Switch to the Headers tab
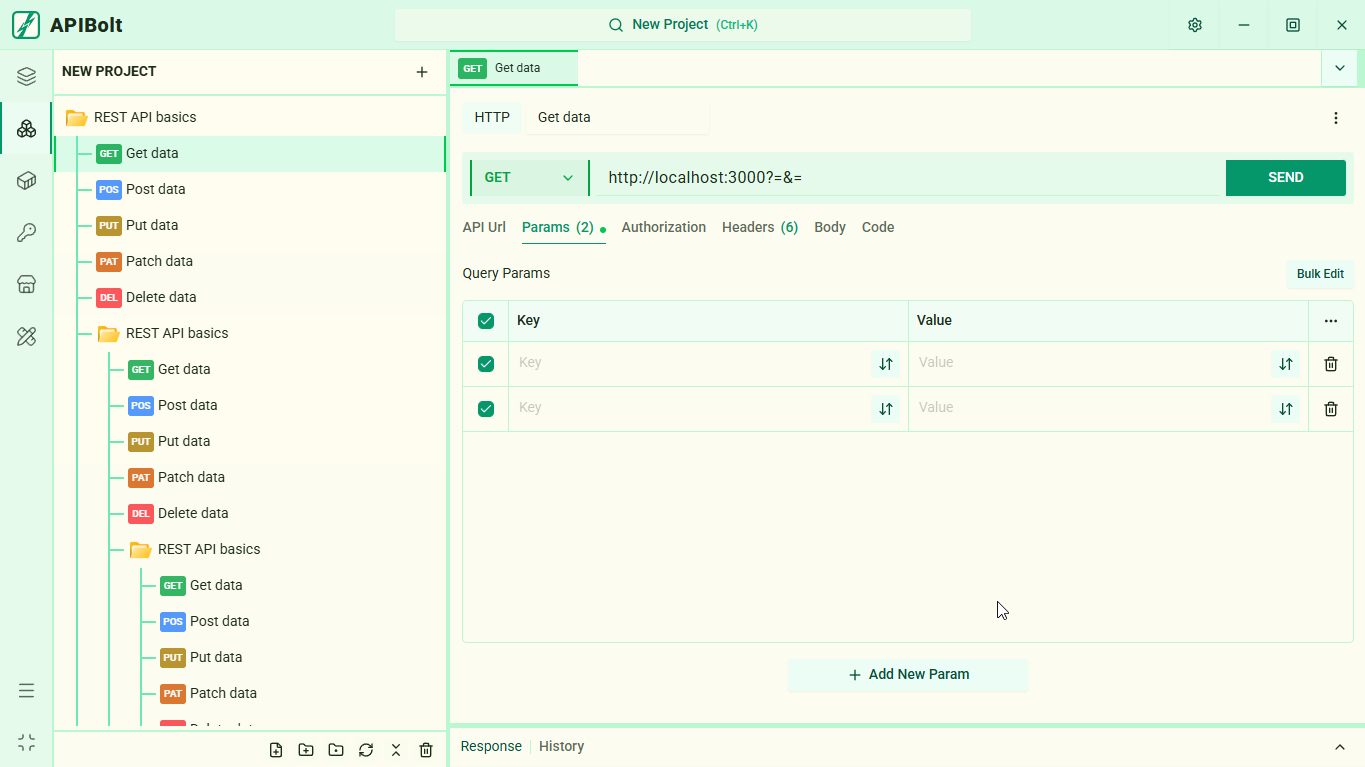This screenshot has width=1365, height=767. tap(760, 227)
